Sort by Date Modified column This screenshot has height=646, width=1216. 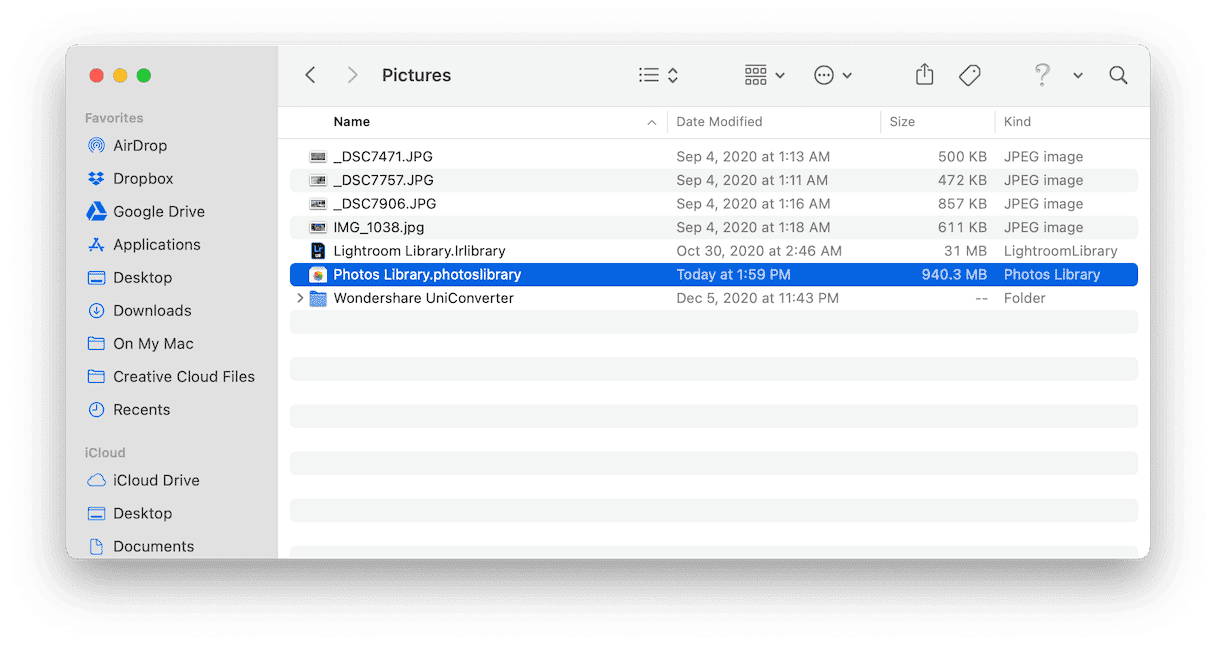tap(719, 122)
